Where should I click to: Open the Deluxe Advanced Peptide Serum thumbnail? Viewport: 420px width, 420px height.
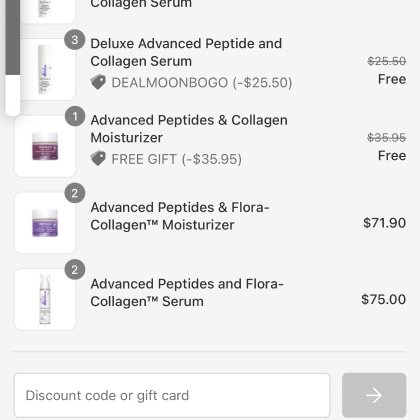47,69
